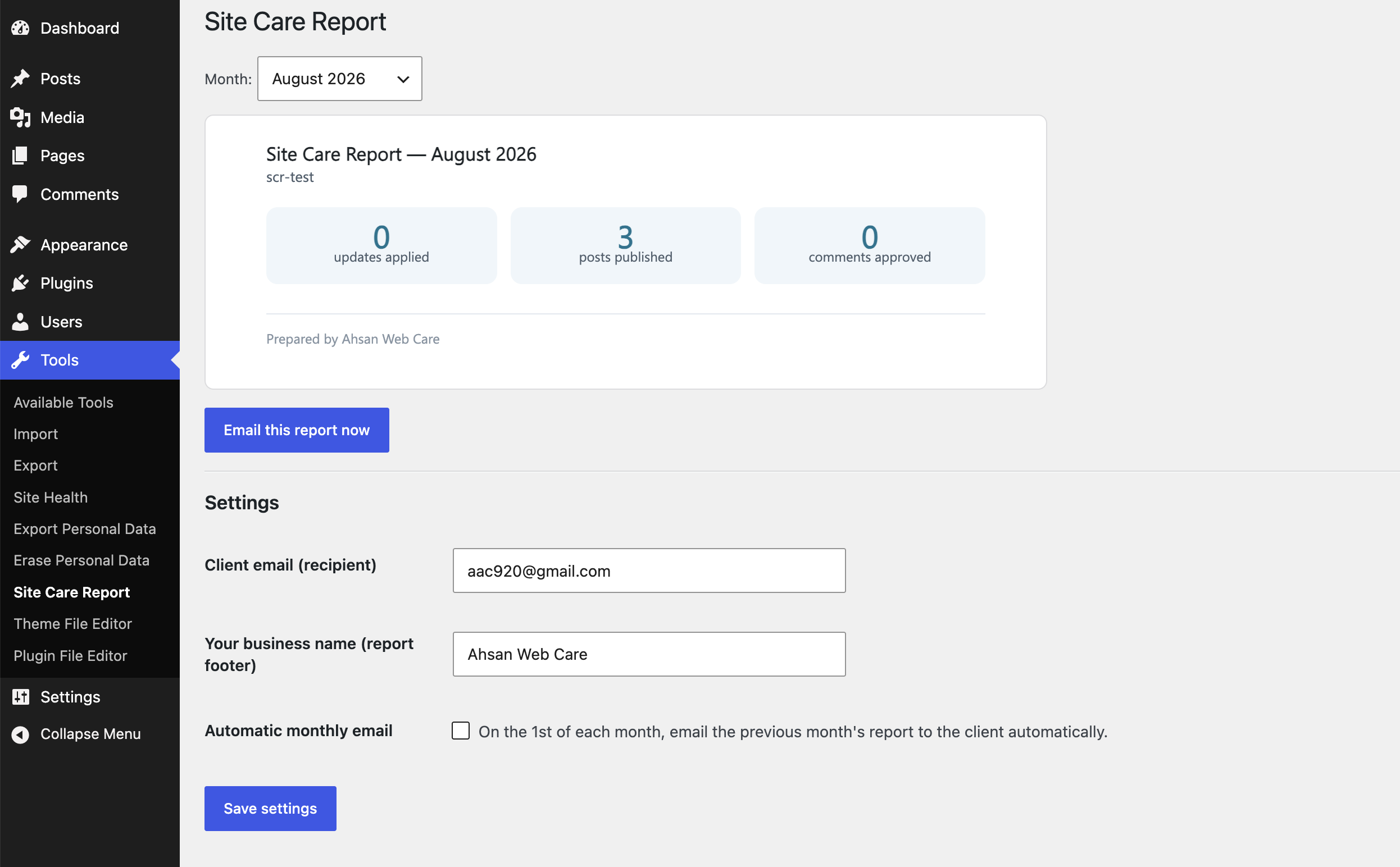This screenshot has width=1400, height=867.
Task: Open Erase Personal Data link
Action: pyautogui.click(x=81, y=560)
